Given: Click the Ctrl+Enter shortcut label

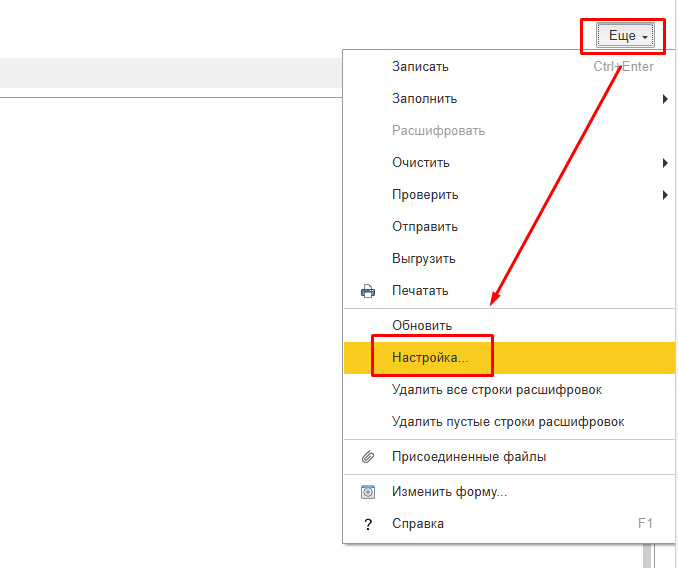Looking at the screenshot, I should pyautogui.click(x=623, y=67).
